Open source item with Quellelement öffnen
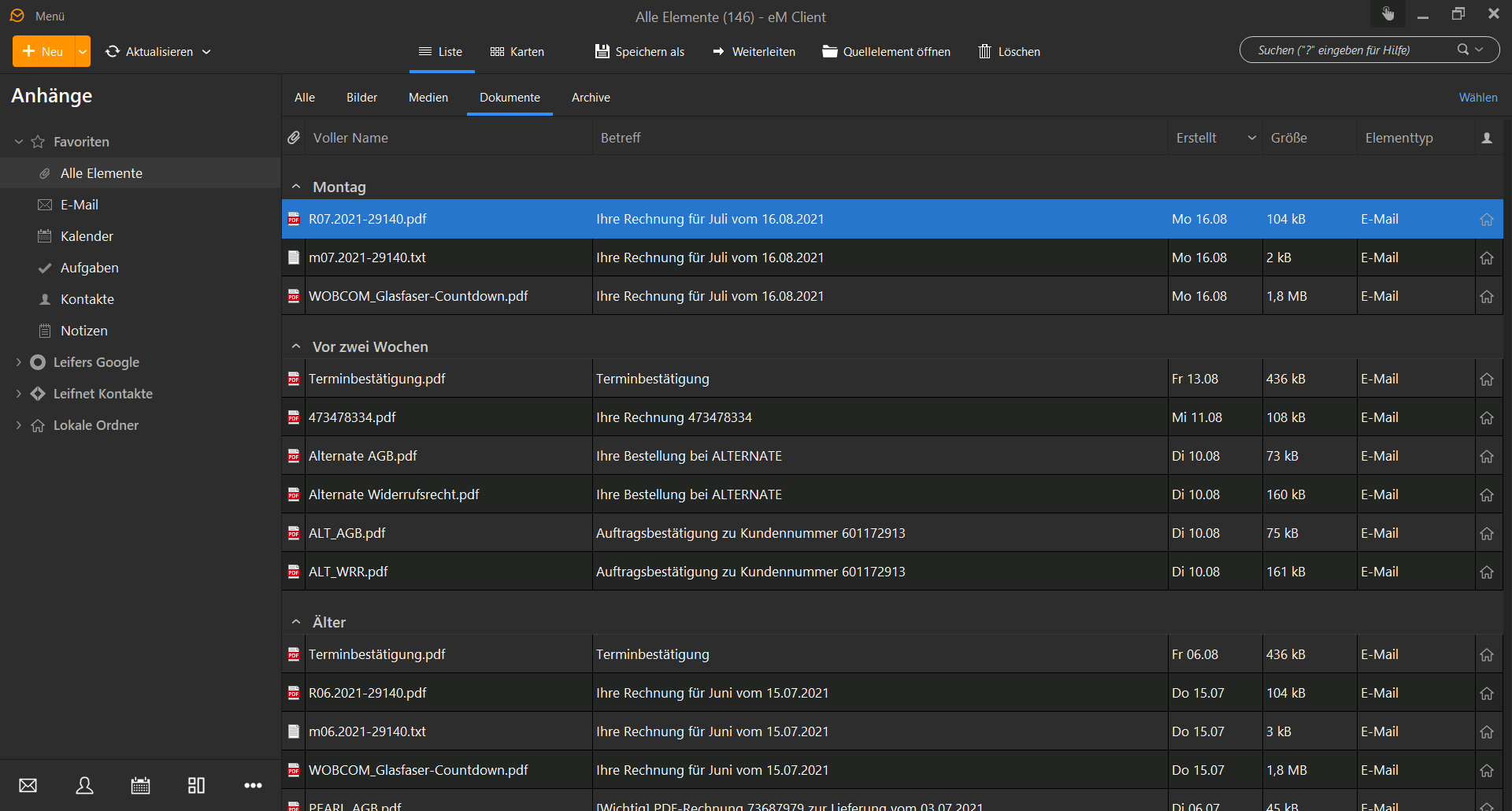Image resolution: width=1512 pixels, height=811 pixels. pos(886,51)
